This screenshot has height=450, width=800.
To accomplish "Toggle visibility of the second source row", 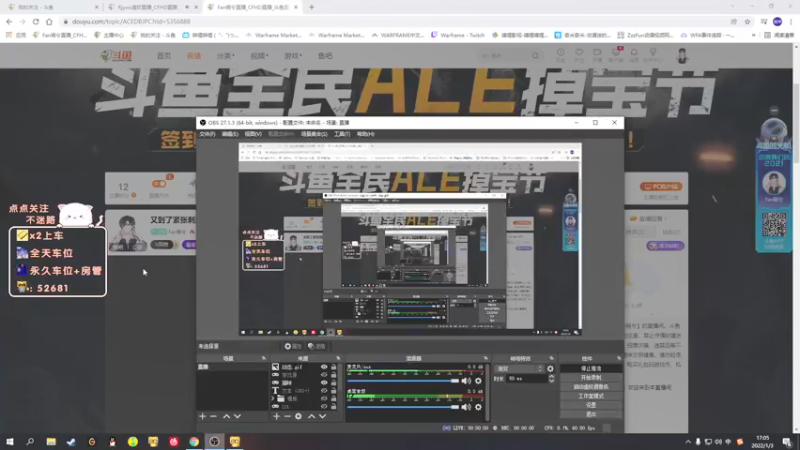I will 324,375.
